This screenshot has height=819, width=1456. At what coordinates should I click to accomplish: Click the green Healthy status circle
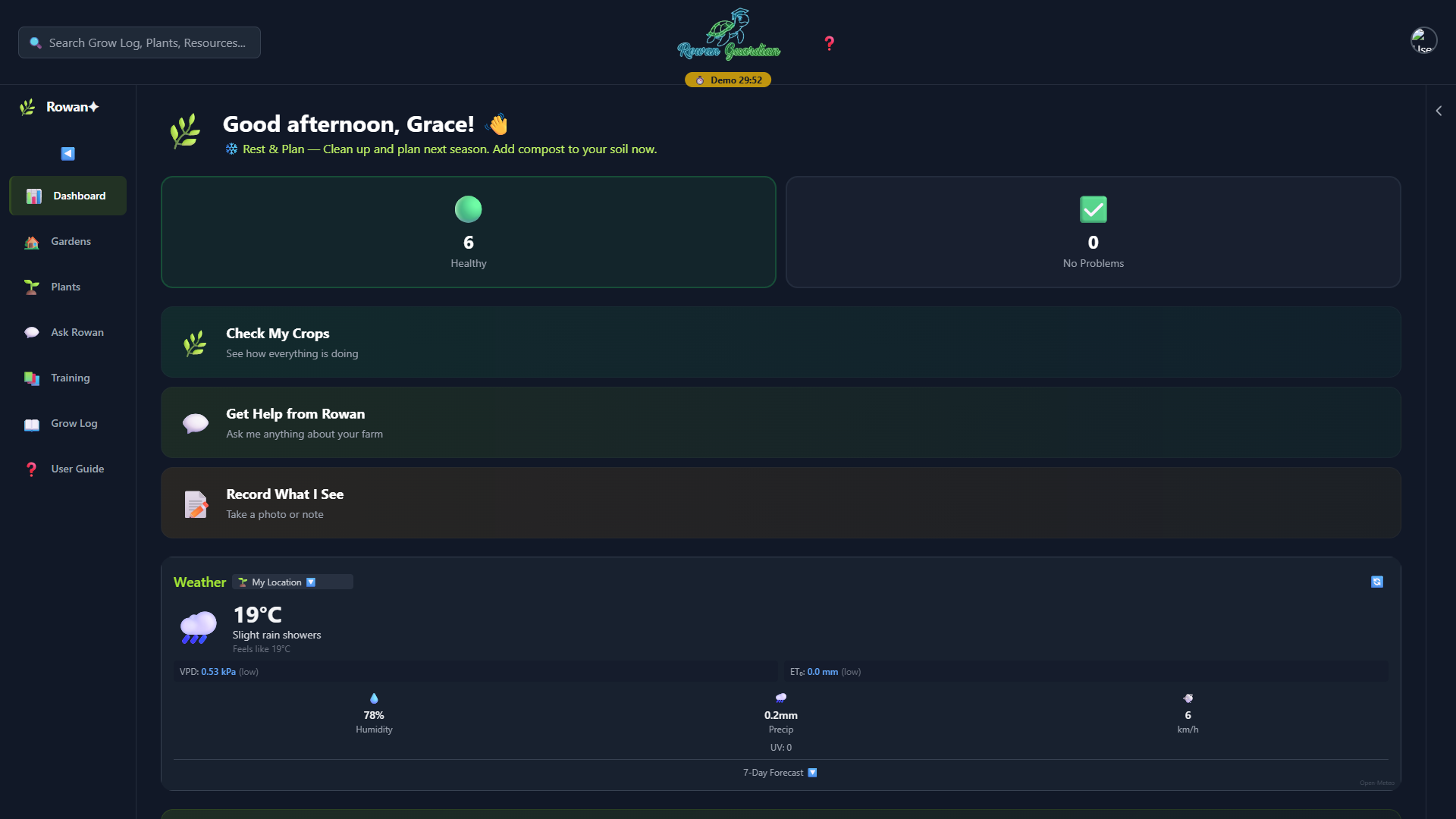point(468,209)
